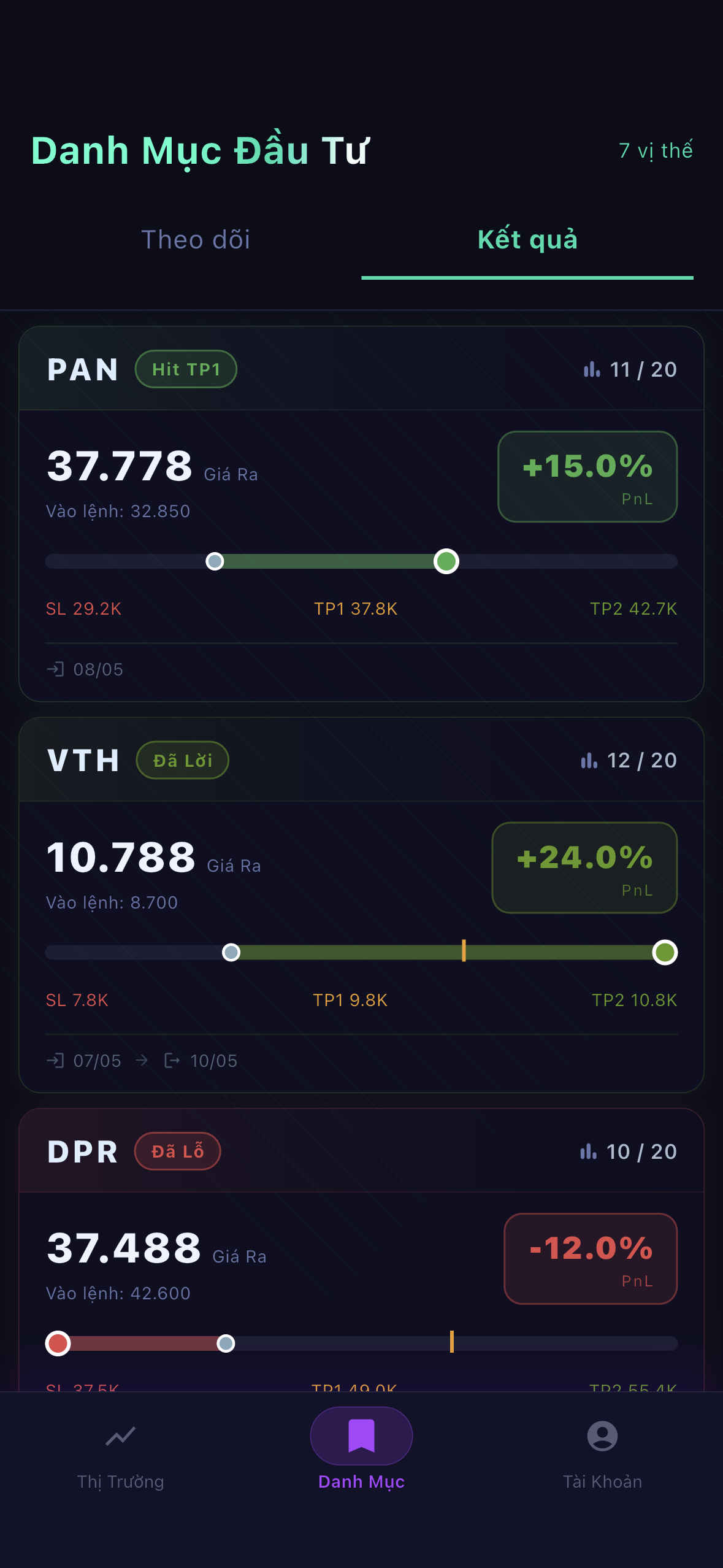Click the TP1 orange marker on VTH bar
The width and height of the screenshot is (723, 1568).
pos(464,951)
